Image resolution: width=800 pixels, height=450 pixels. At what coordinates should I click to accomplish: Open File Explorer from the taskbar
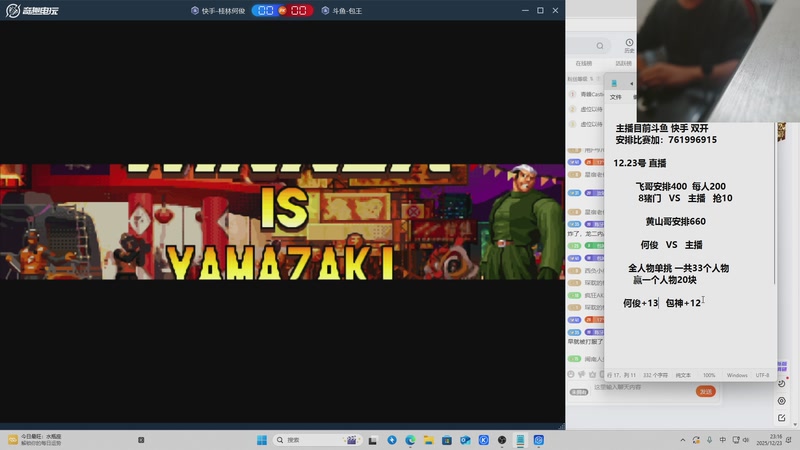pos(429,440)
